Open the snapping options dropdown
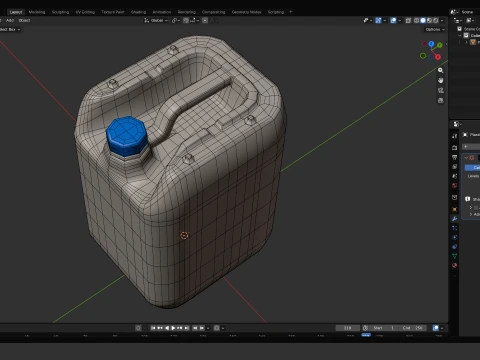The height and width of the screenshot is (360, 480). [x=194, y=20]
